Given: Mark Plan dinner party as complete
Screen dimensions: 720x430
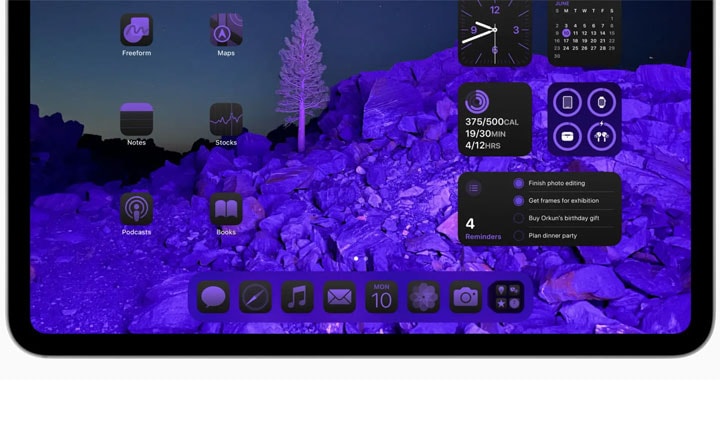Looking at the screenshot, I should pos(518,236).
